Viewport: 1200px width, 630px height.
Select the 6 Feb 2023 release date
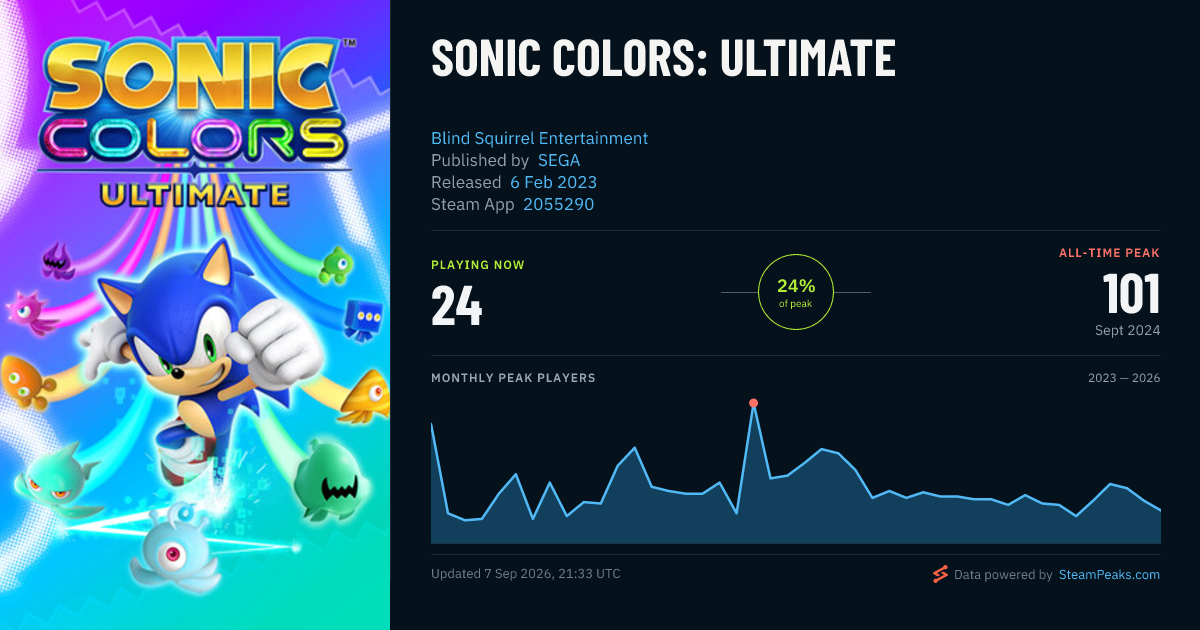pos(553,182)
